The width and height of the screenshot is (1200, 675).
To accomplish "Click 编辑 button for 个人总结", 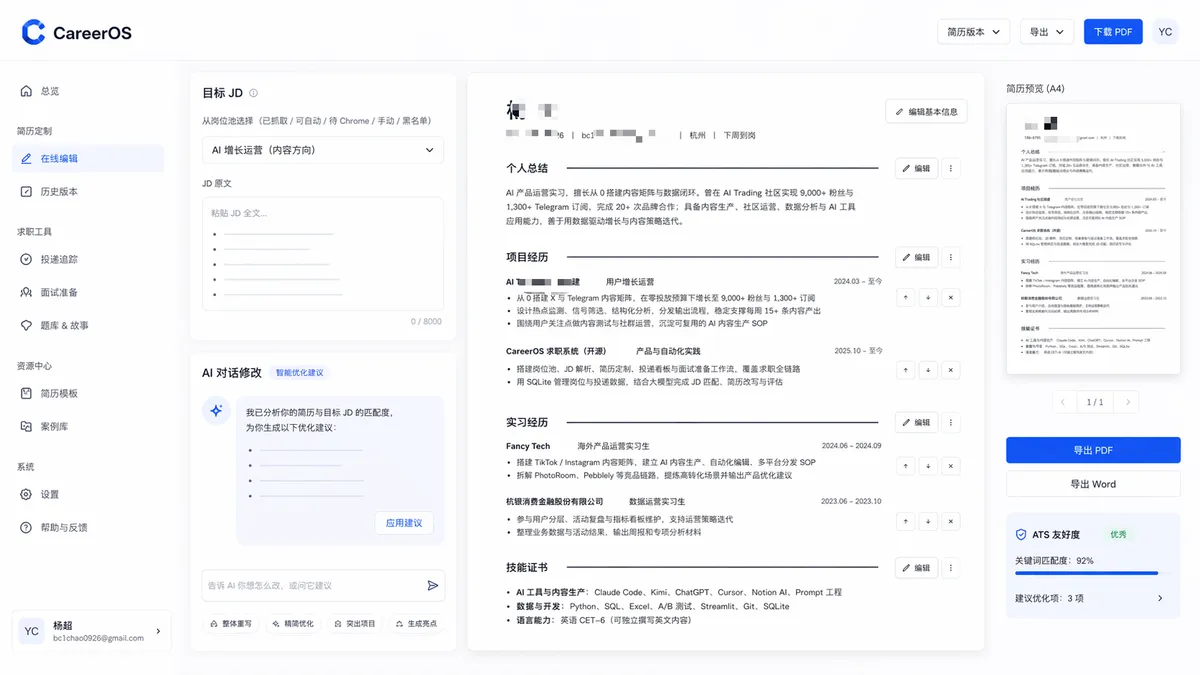I will (x=915, y=168).
